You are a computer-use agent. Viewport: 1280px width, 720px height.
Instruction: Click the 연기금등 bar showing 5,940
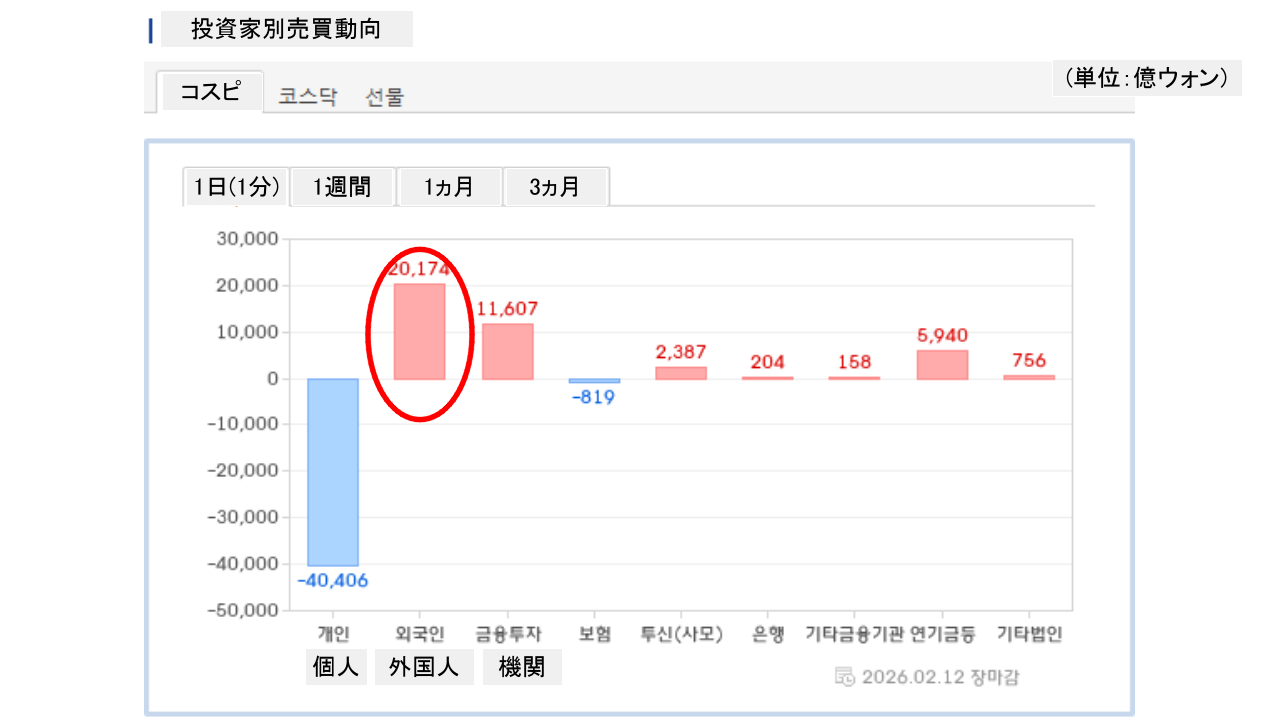942,365
